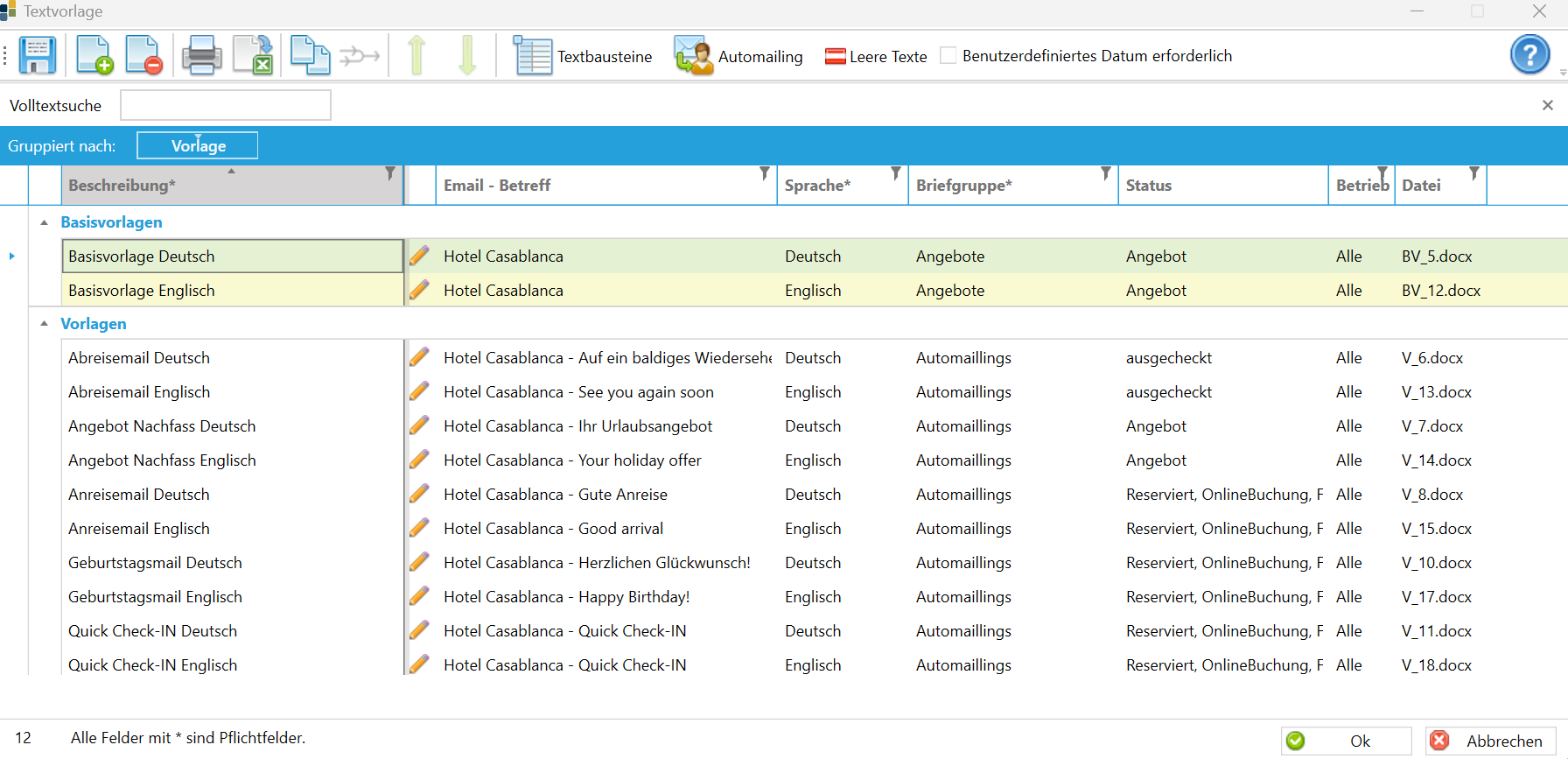Edit Quick Check-IN Englisch pencil icon
Screen dimensions: 1568x759
420,664
